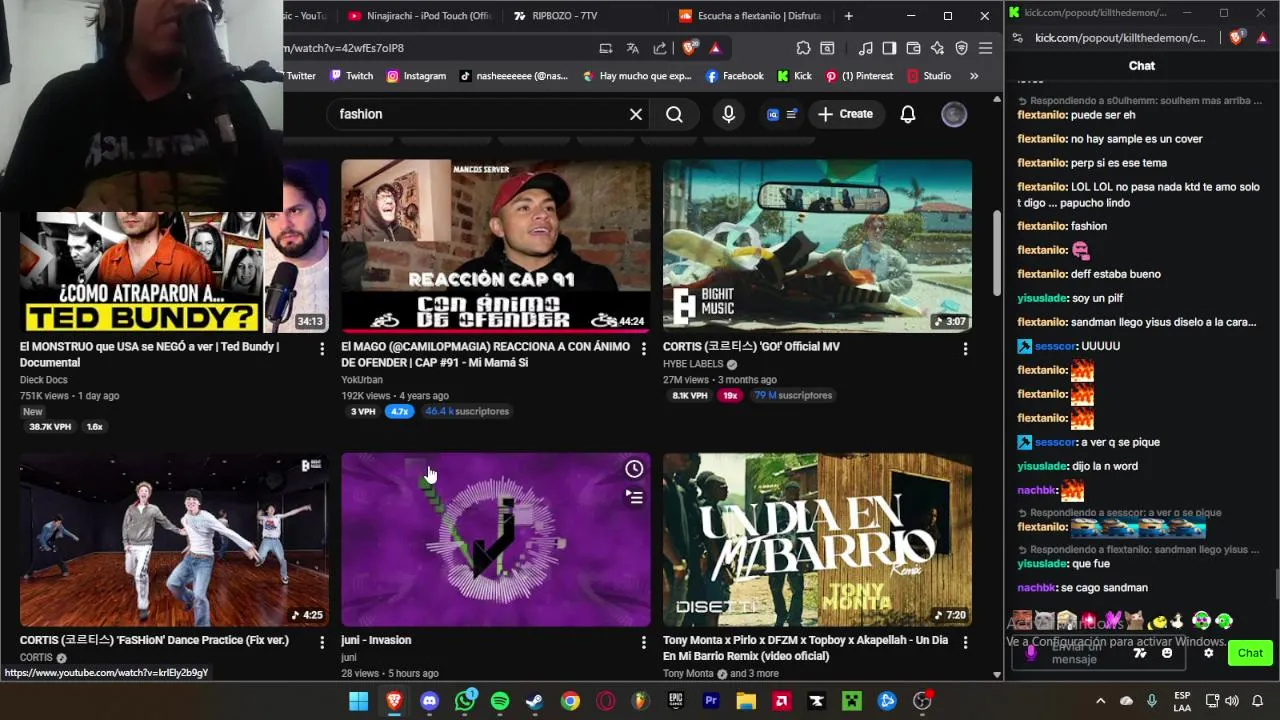Open the Twitch bookmark
Image resolution: width=1280 pixels, height=720 pixels.
tap(351, 76)
